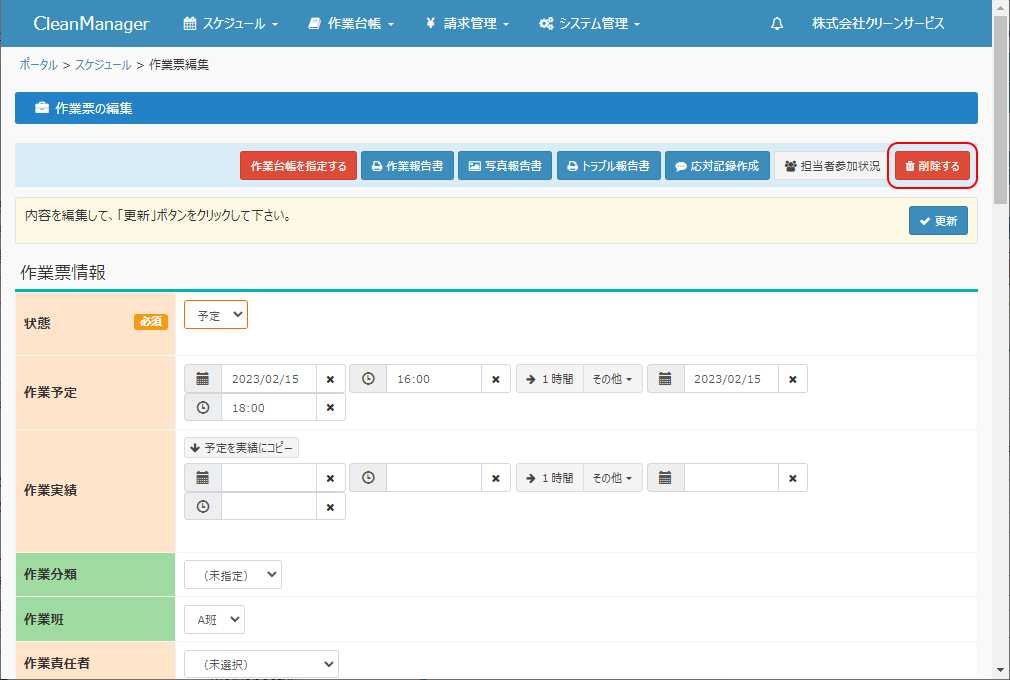Image resolution: width=1010 pixels, height=680 pixels.
Task: Open calendar picker for actual work start date
Action: (203, 478)
